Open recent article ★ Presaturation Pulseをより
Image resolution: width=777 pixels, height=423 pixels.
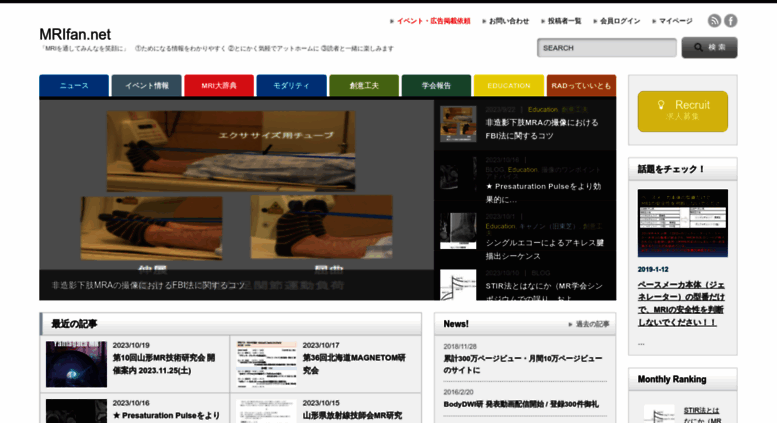pos(166,416)
